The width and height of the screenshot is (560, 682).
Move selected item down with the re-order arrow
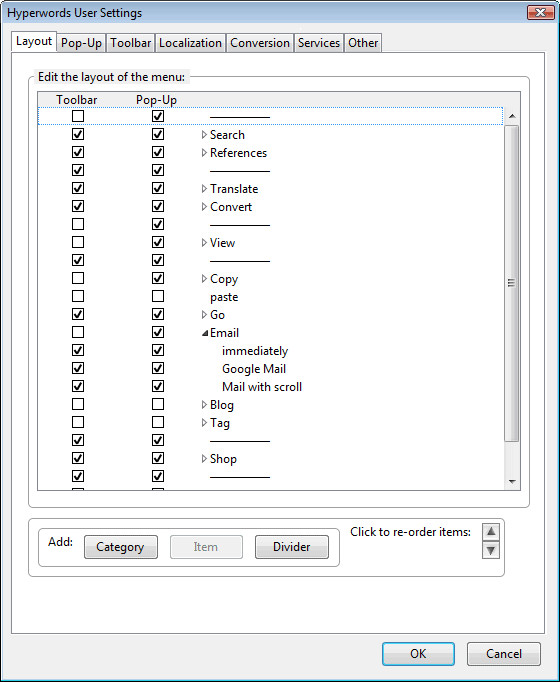click(x=491, y=550)
